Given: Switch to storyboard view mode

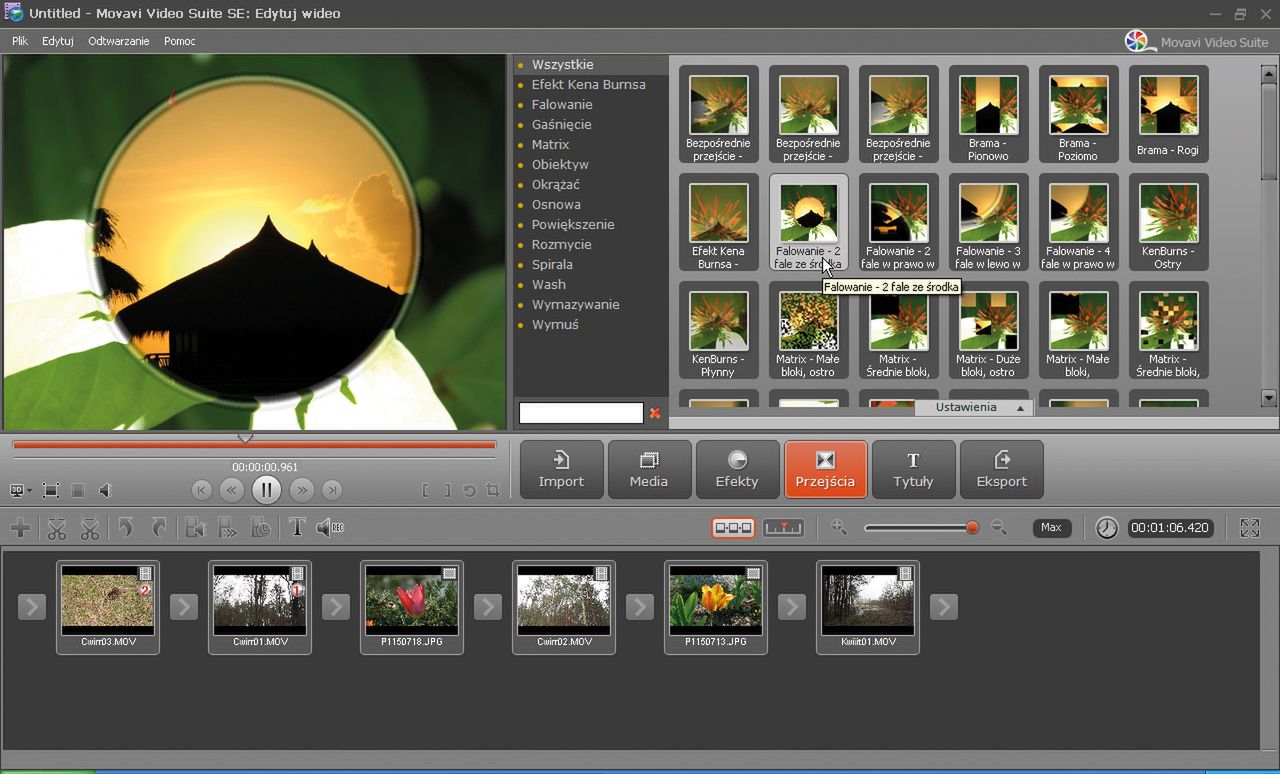Looking at the screenshot, I should tap(733, 527).
